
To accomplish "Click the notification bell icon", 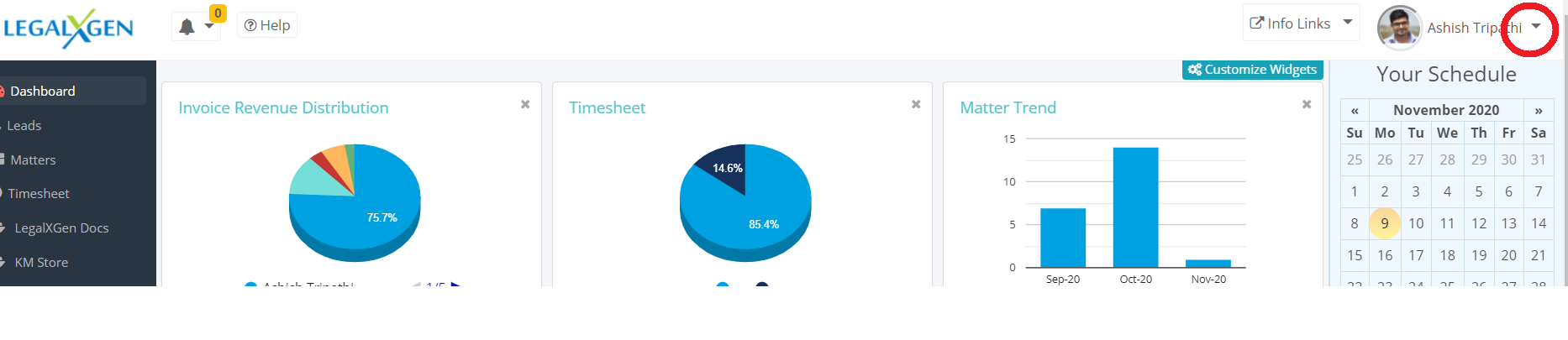I will (x=187, y=27).
